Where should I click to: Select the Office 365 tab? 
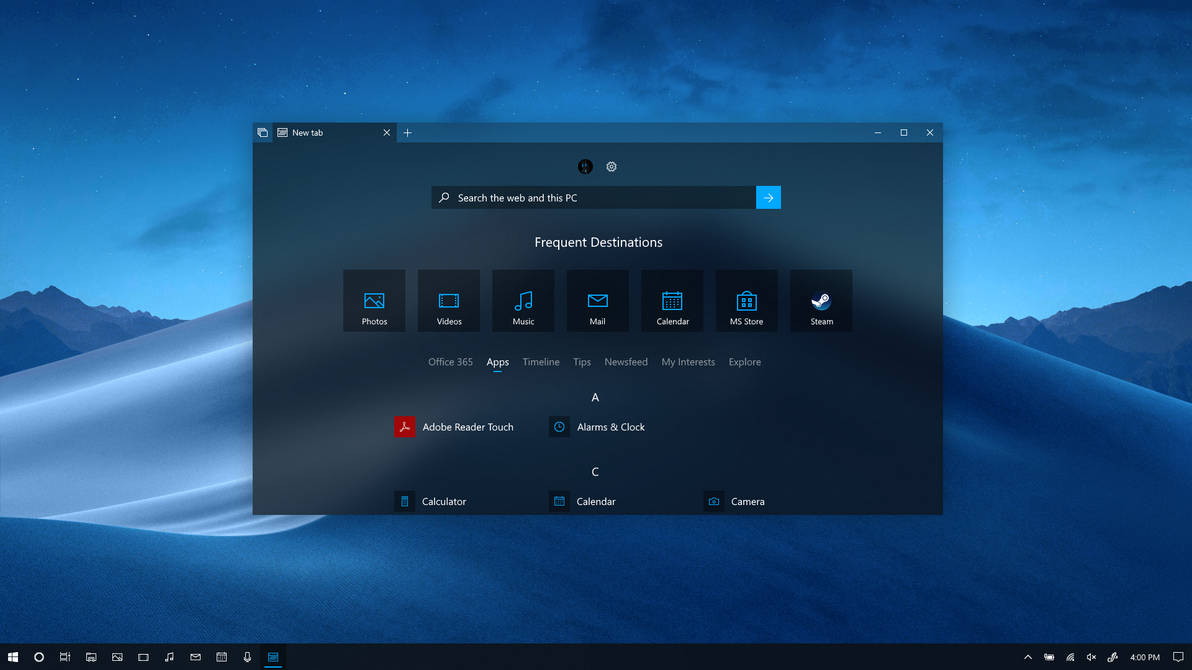tap(450, 362)
